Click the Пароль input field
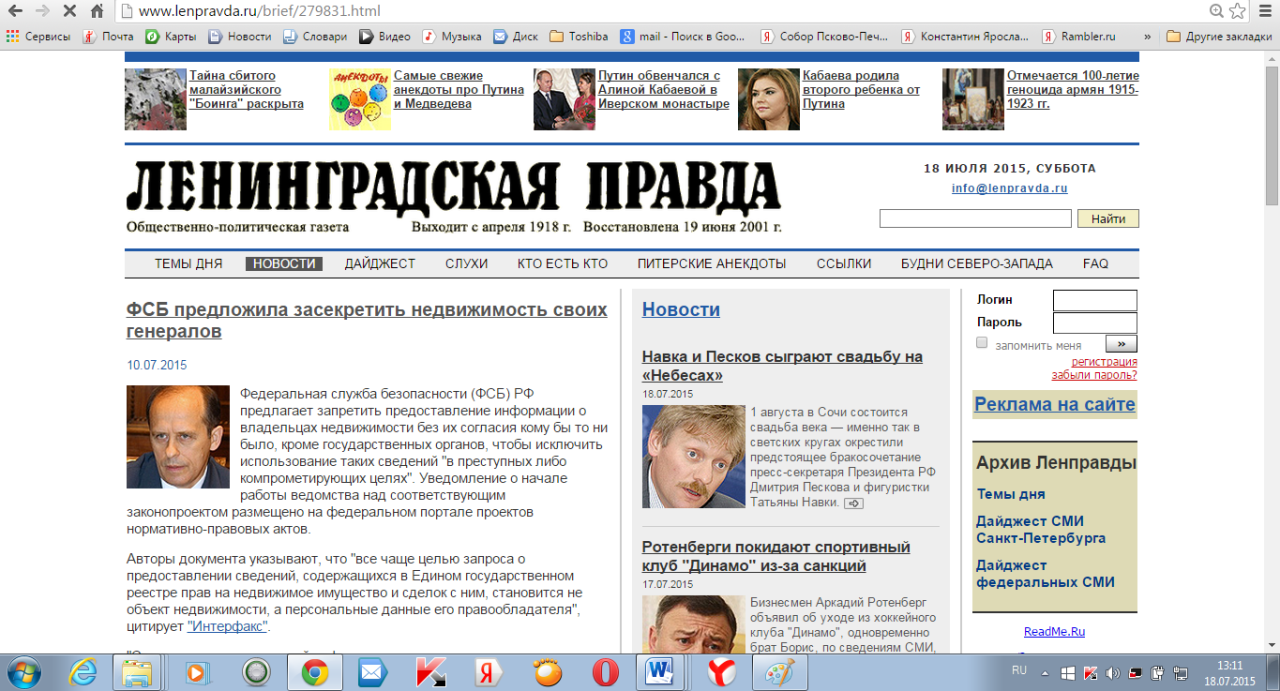This screenshot has width=1280, height=691. [1095, 323]
